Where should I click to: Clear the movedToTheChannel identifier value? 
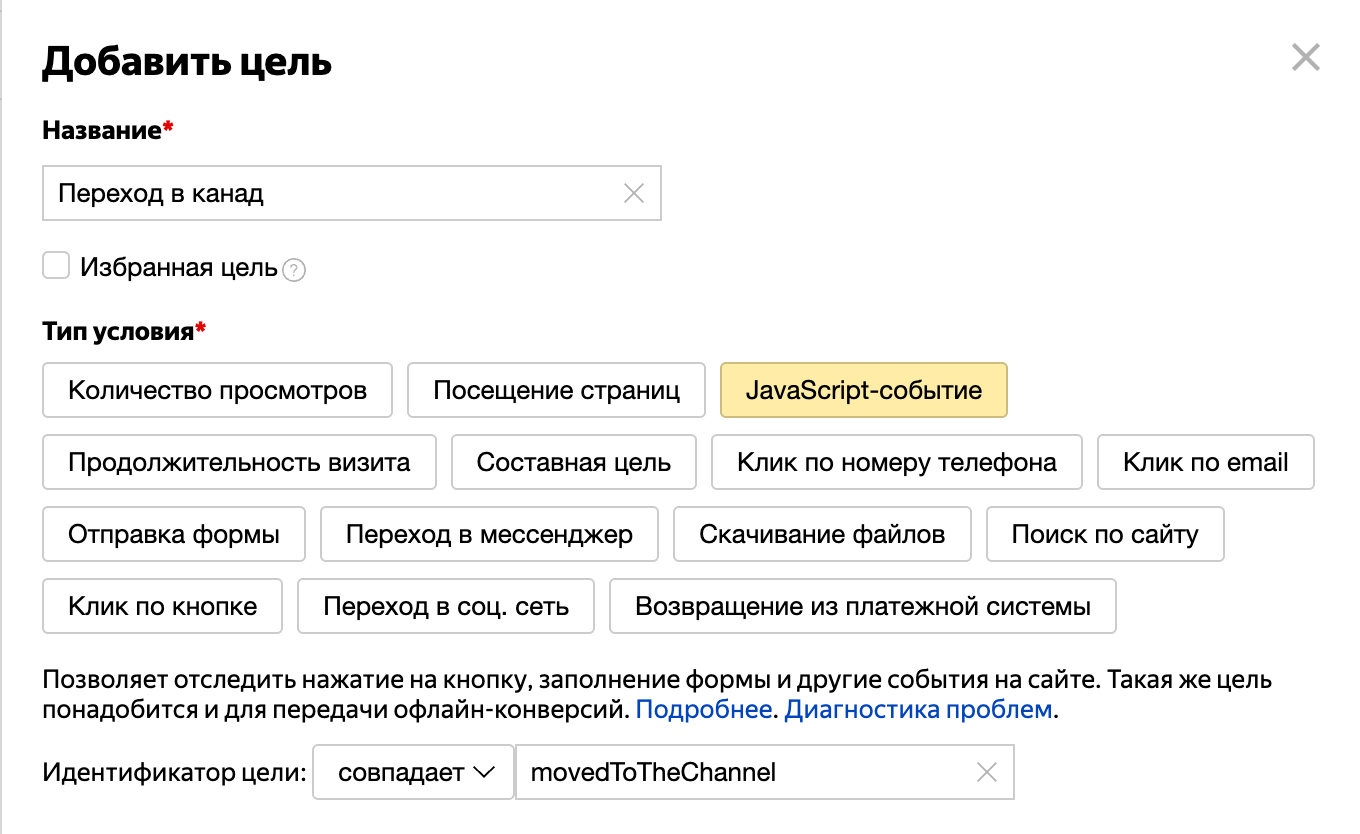tap(986, 771)
